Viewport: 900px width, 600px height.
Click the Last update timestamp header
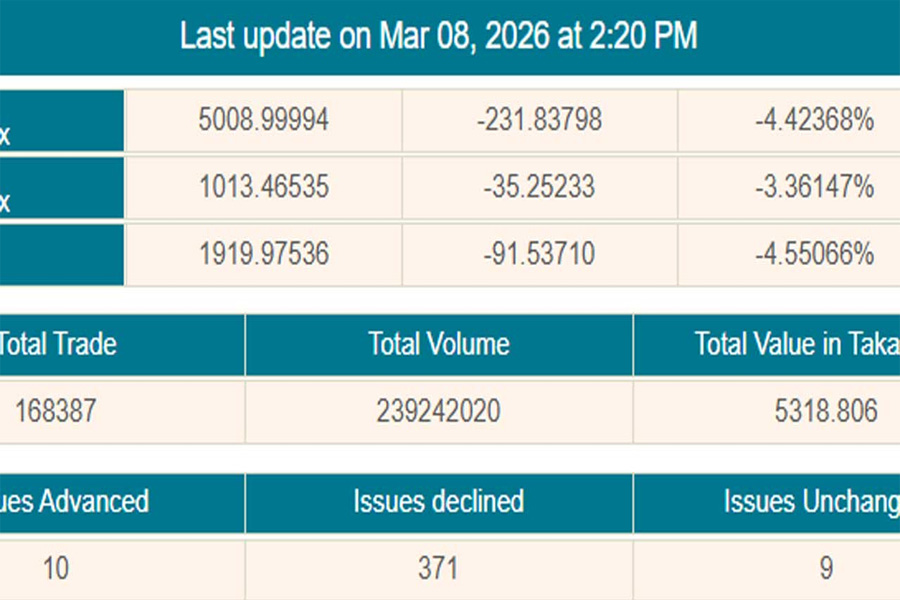click(438, 37)
